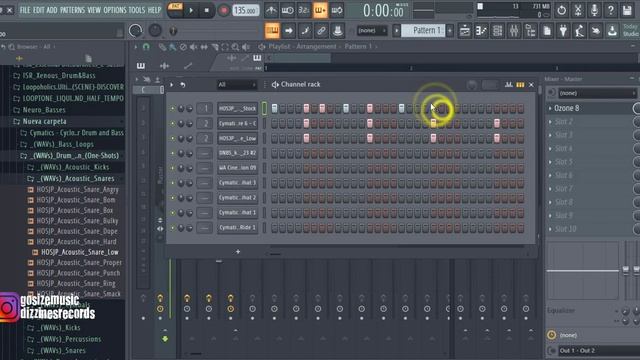
Task: Click the HOSJP Stock channel volume knob
Action: point(189,109)
